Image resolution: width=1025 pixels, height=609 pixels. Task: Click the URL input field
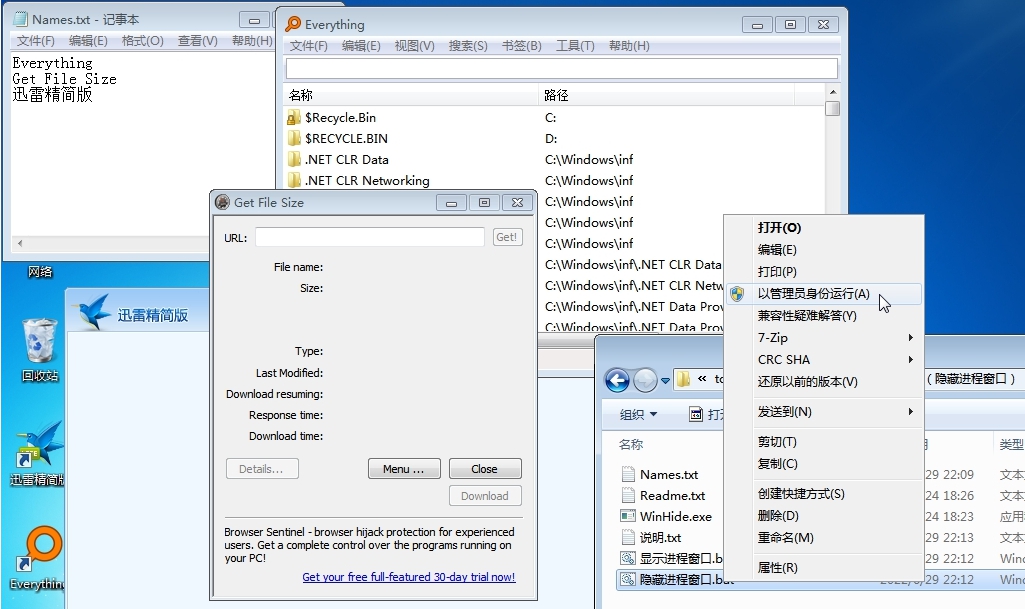(370, 237)
